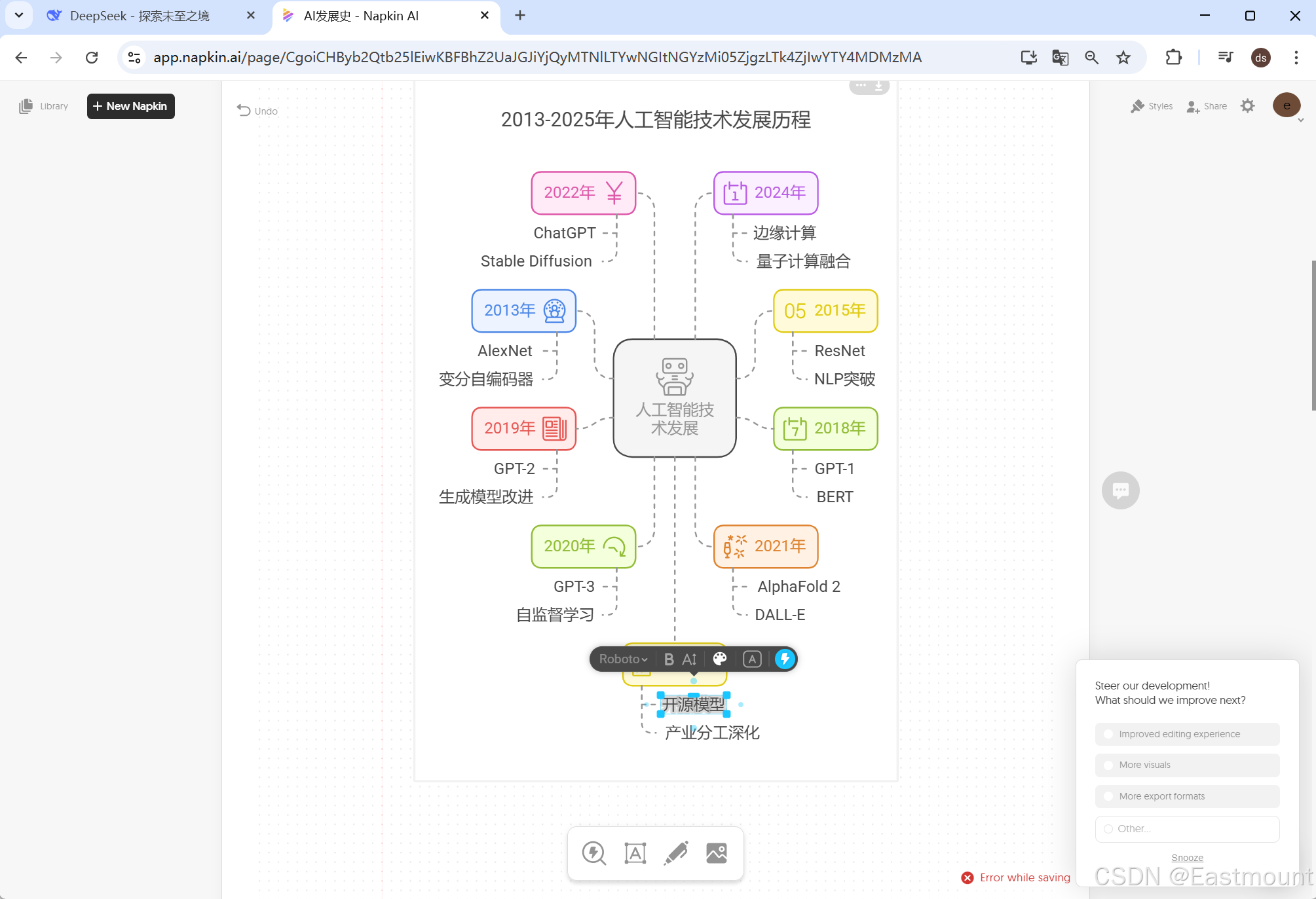This screenshot has height=899, width=1316.
Task: Click the text size icon
Action: click(689, 659)
